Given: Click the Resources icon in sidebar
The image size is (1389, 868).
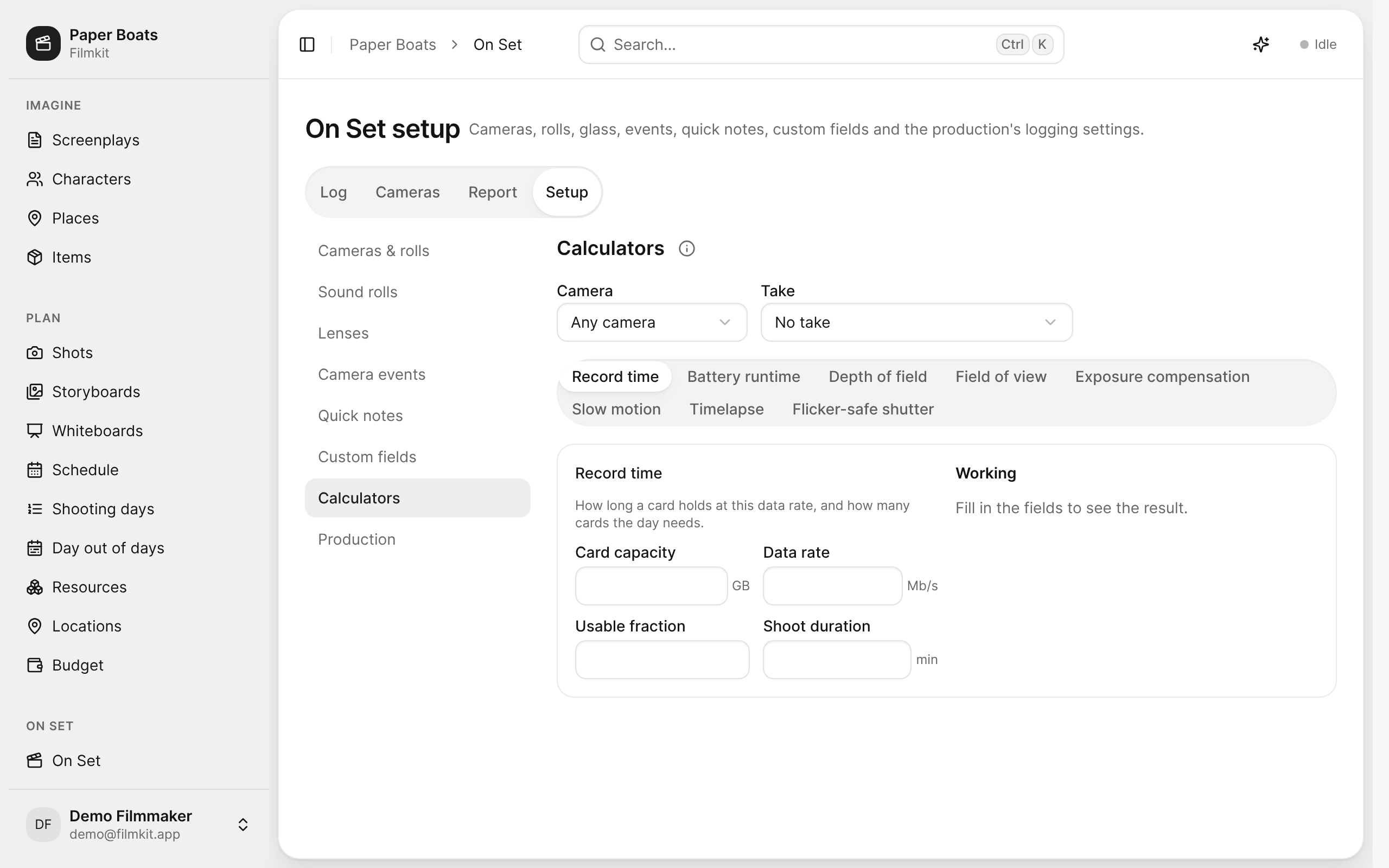Looking at the screenshot, I should point(34,586).
